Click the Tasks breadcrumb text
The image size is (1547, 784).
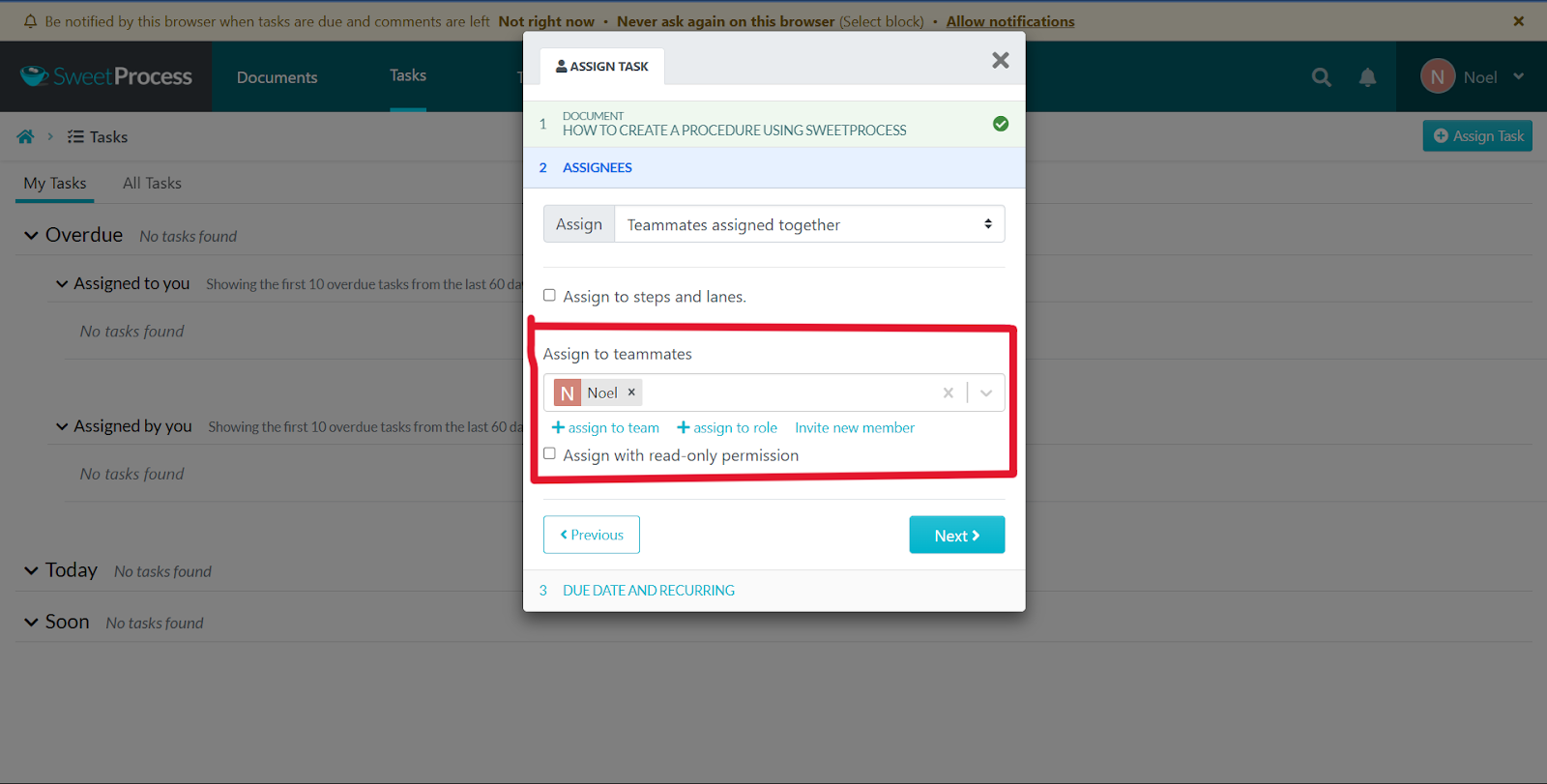point(108,137)
